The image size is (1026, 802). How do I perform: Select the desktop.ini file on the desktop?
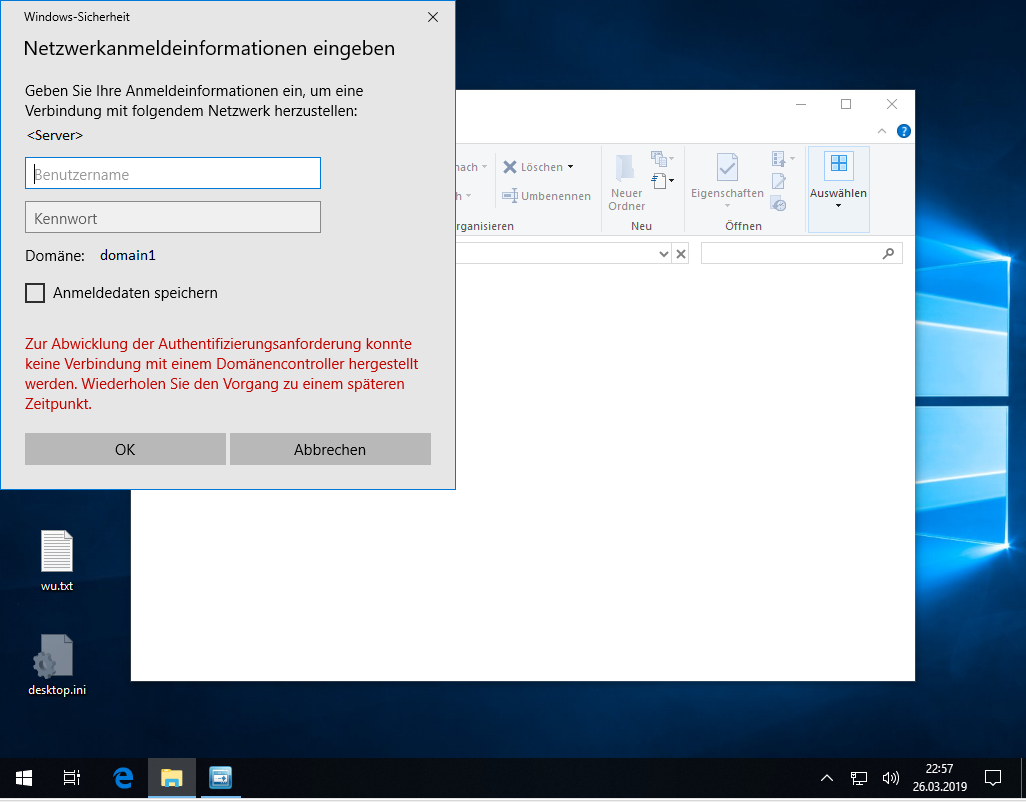tap(57, 665)
